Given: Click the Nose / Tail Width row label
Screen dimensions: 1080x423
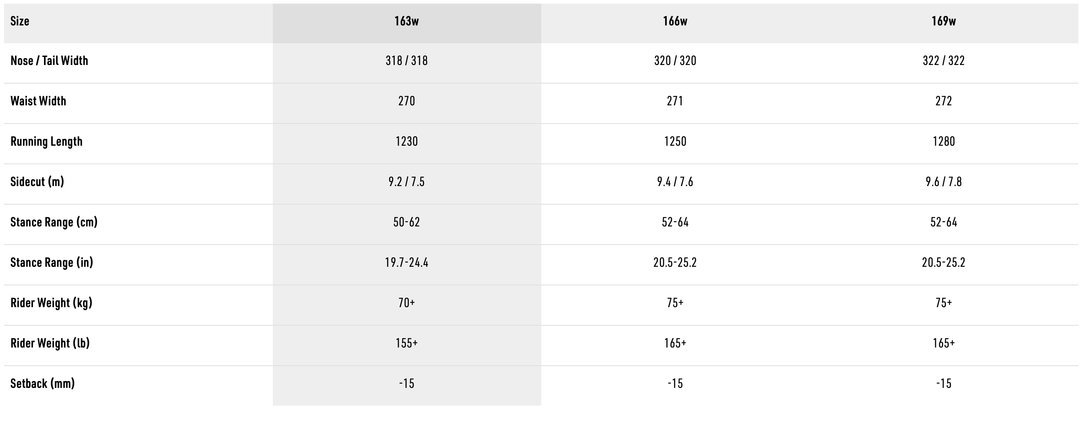Looking at the screenshot, I should [x=49, y=61].
